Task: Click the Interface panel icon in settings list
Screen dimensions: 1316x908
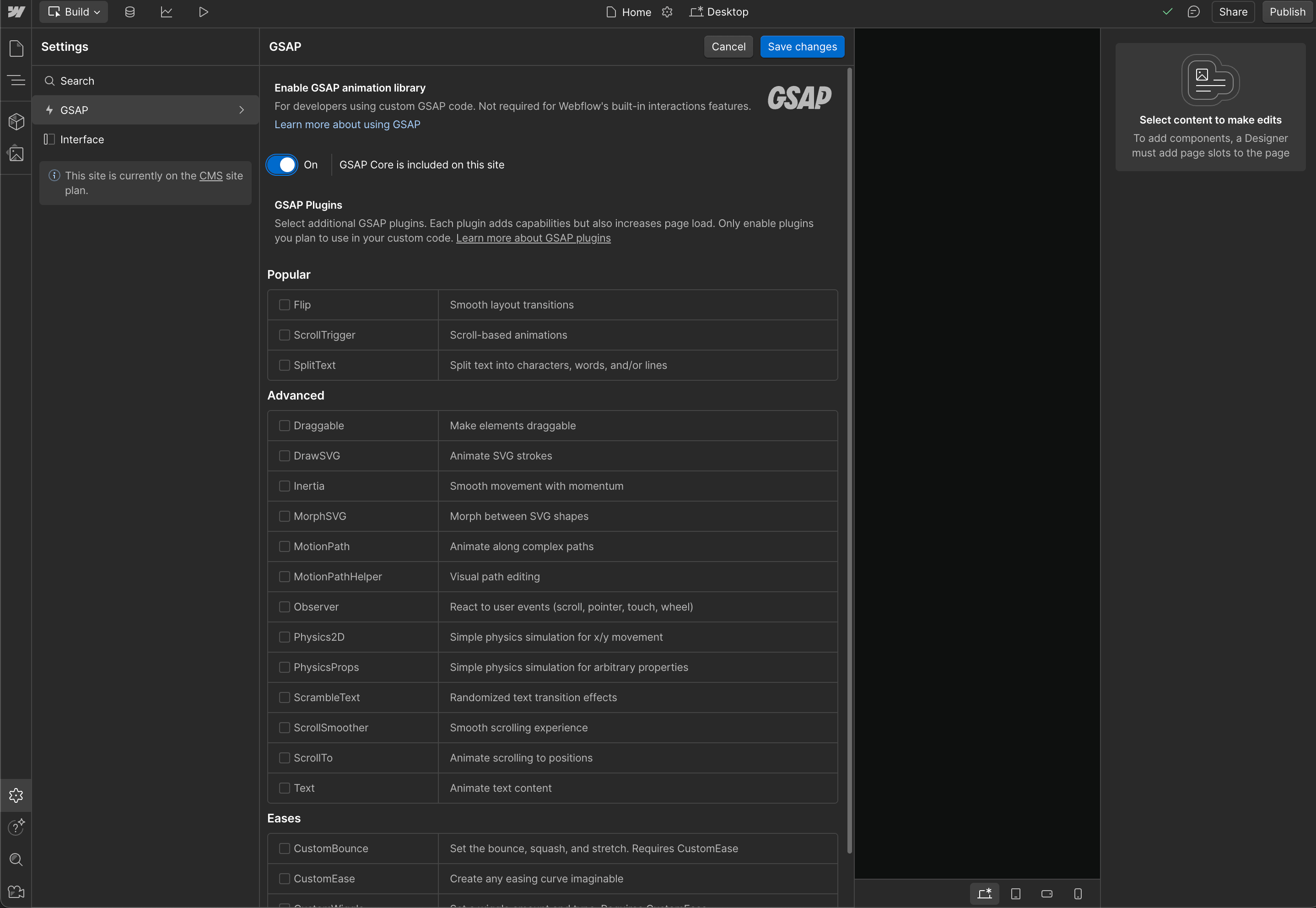Action: pos(49,140)
